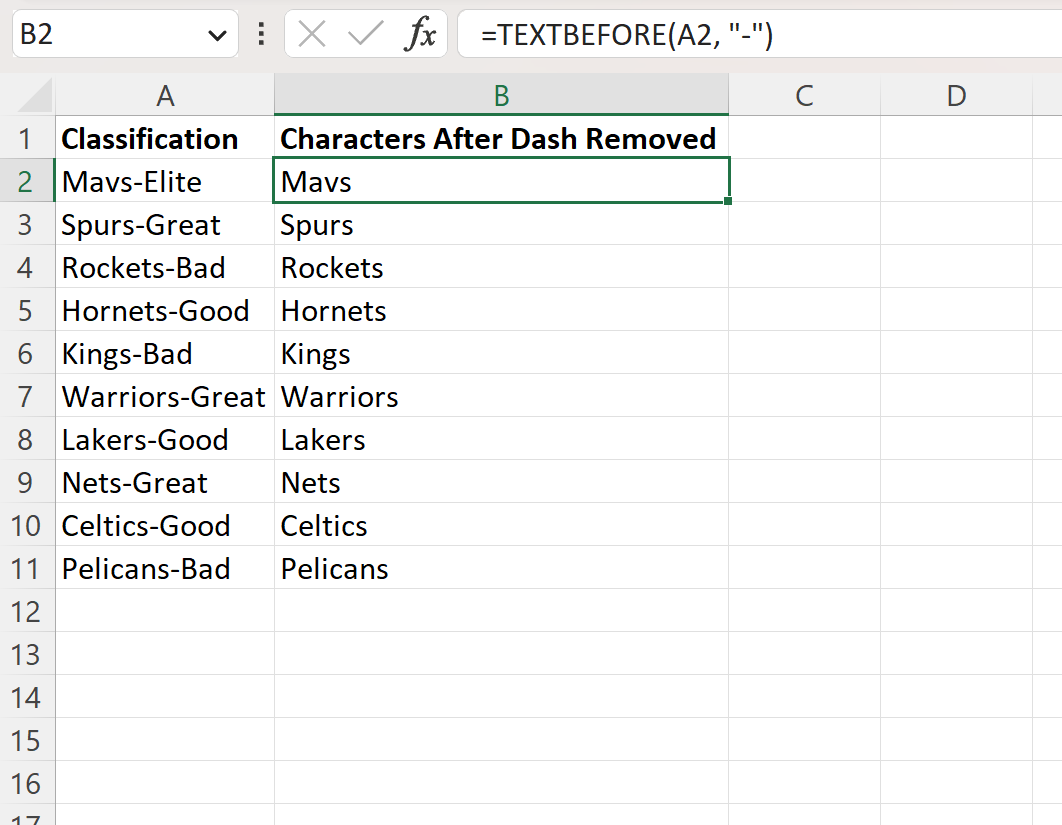
Task: Select empty cell C12 below the data
Action: pyautogui.click(x=804, y=611)
